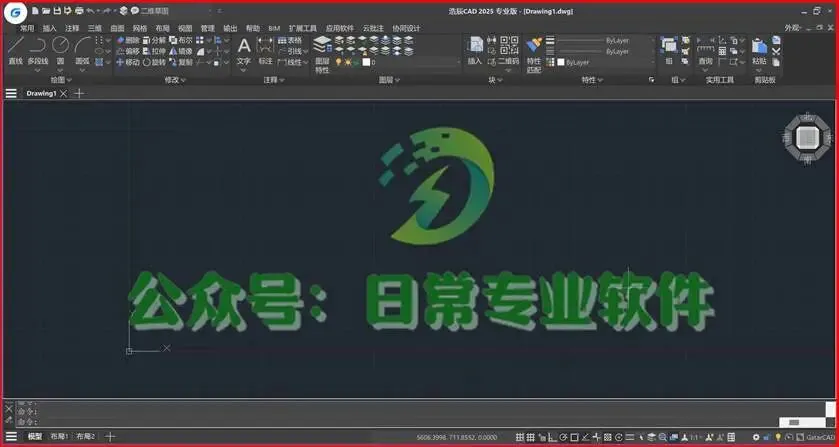Expand the Block (块) panel title
Screen dimensions: 839x447
click(495, 80)
